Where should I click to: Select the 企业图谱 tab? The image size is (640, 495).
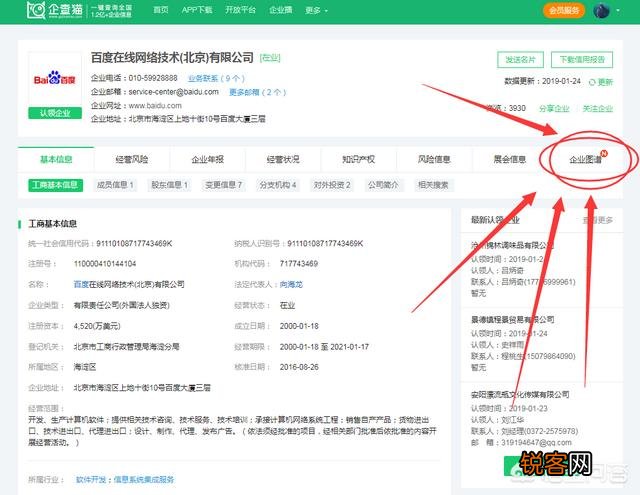[585, 159]
